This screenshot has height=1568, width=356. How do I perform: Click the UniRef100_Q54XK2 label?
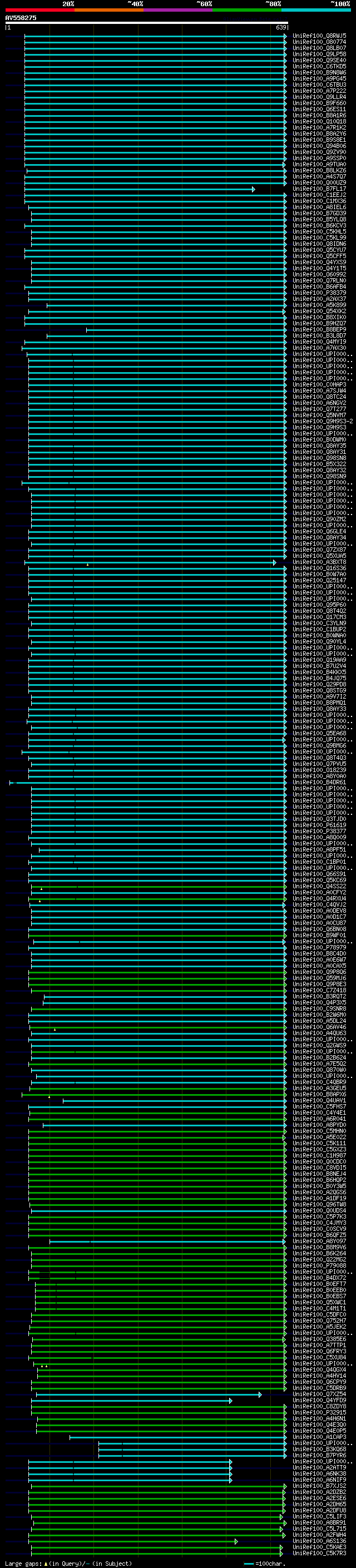[319, 311]
